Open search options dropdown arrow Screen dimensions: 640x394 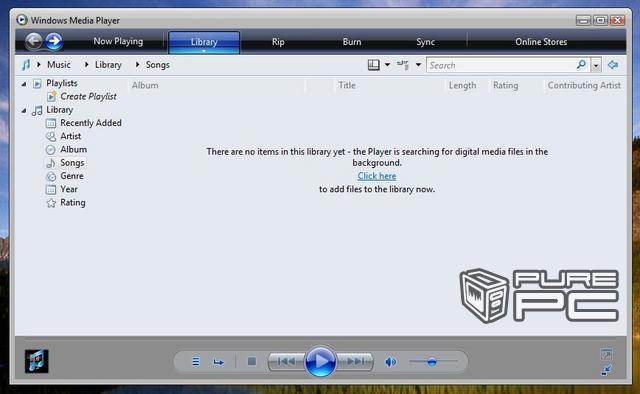click(x=596, y=65)
